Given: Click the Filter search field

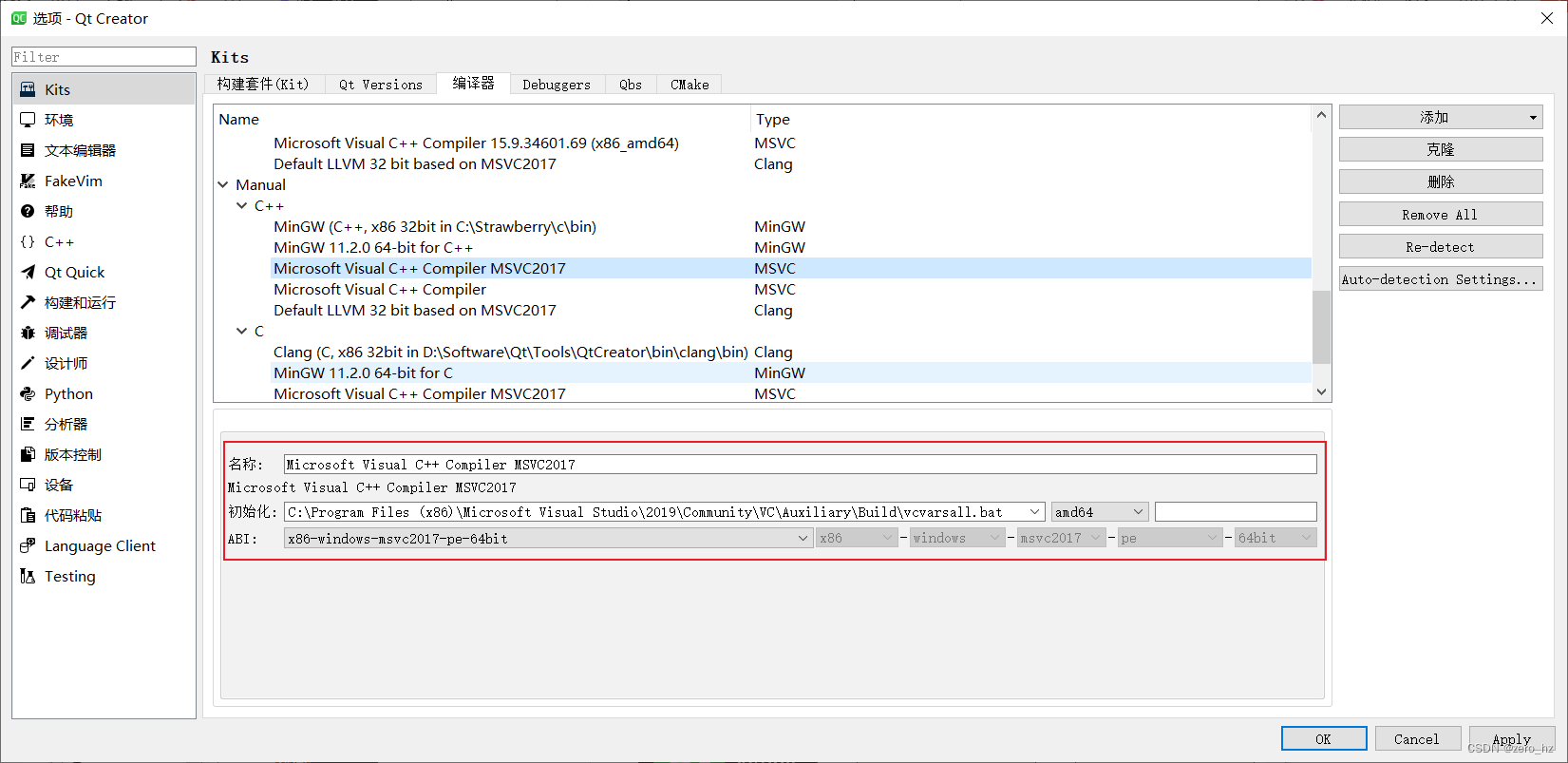Looking at the screenshot, I should pyautogui.click(x=104, y=57).
